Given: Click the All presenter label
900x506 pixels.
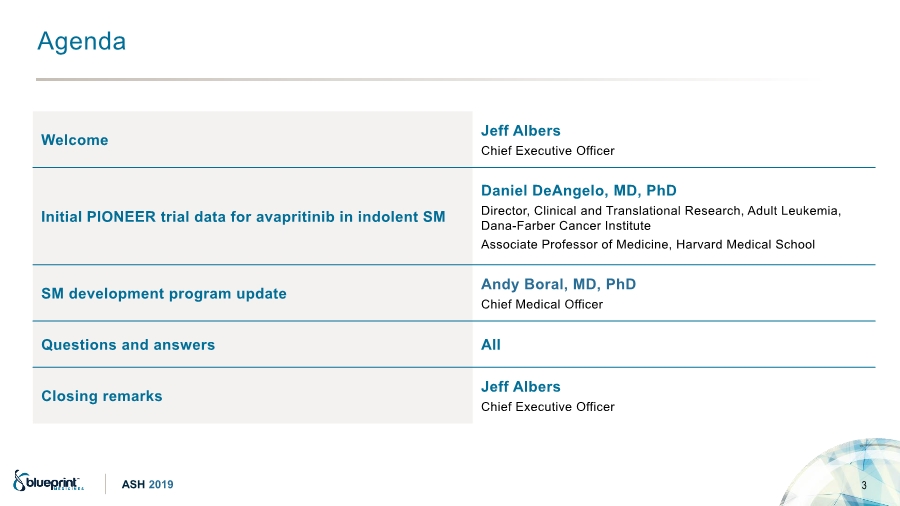Looking at the screenshot, I should [491, 345].
